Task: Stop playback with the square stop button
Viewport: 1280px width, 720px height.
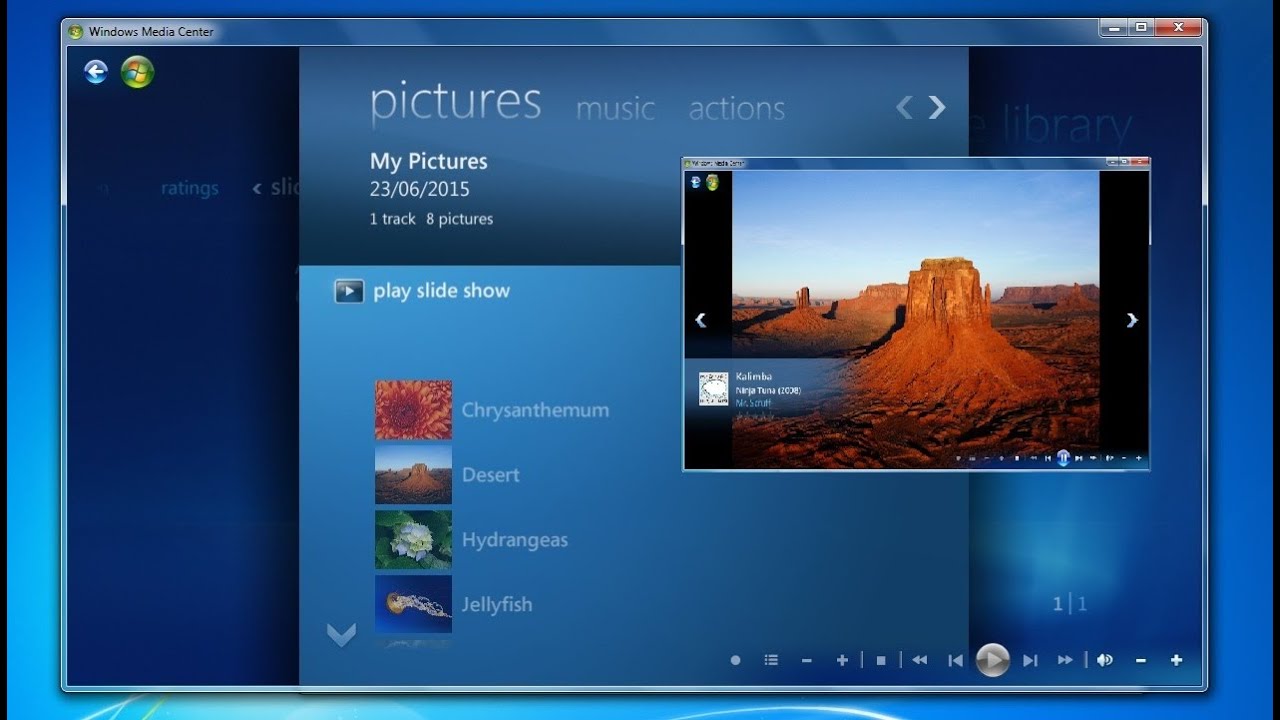Action: [x=881, y=660]
